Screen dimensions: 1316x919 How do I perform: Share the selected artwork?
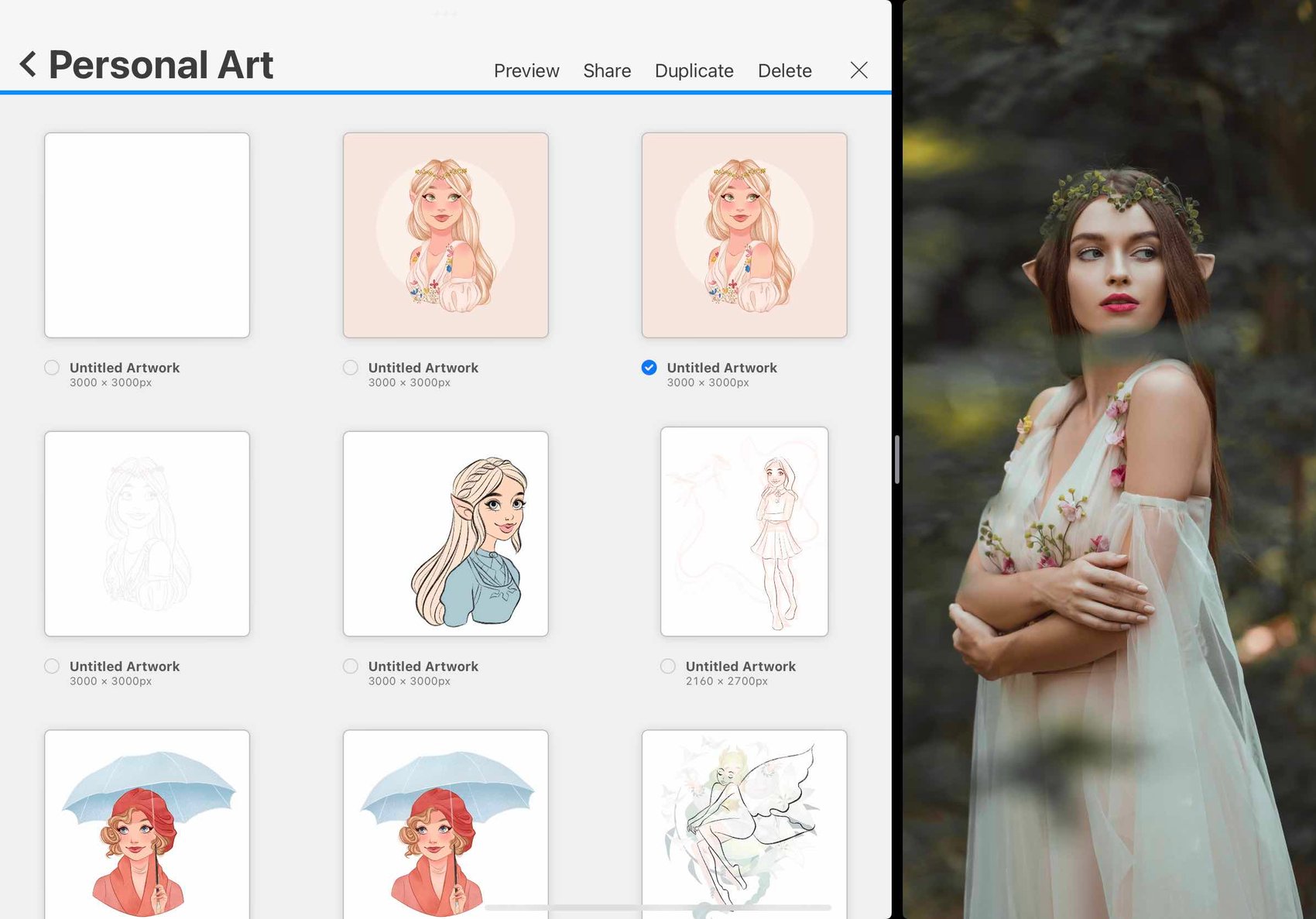pyautogui.click(x=607, y=70)
